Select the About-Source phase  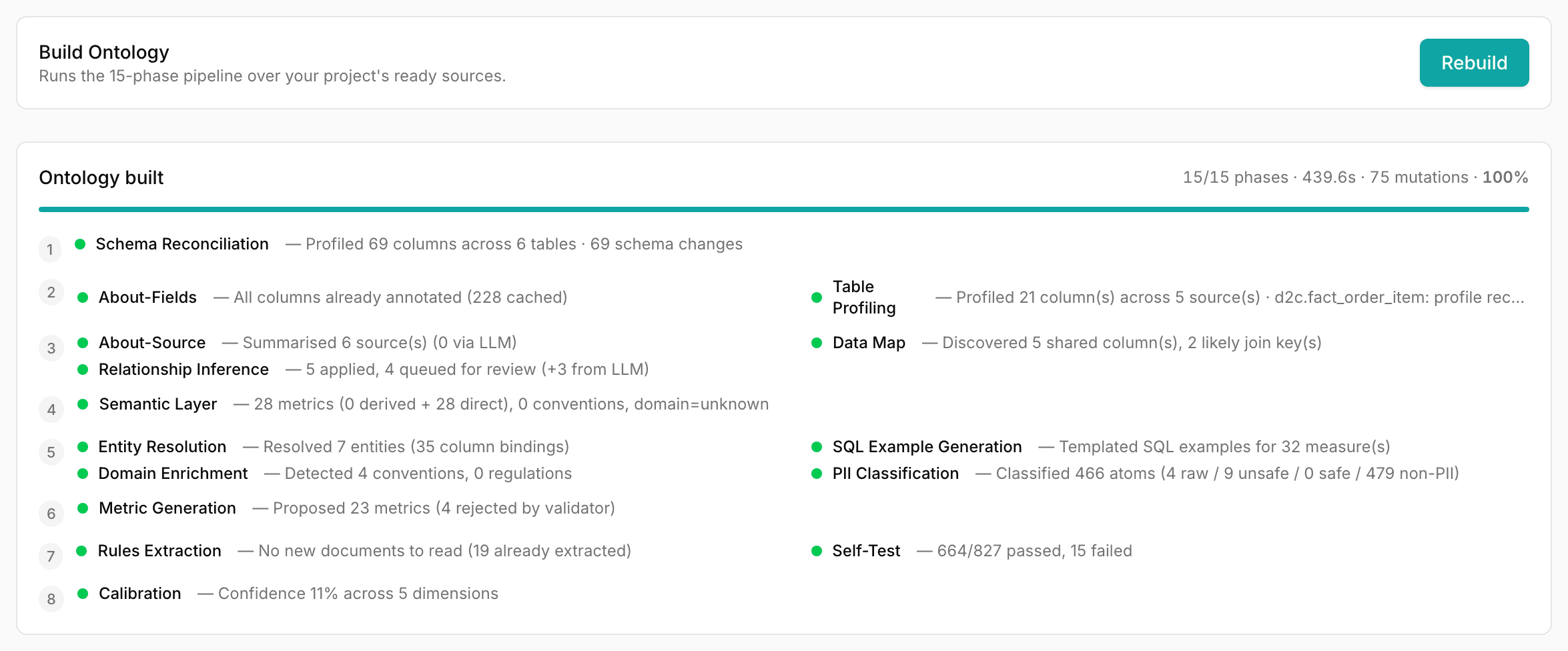[x=152, y=343]
